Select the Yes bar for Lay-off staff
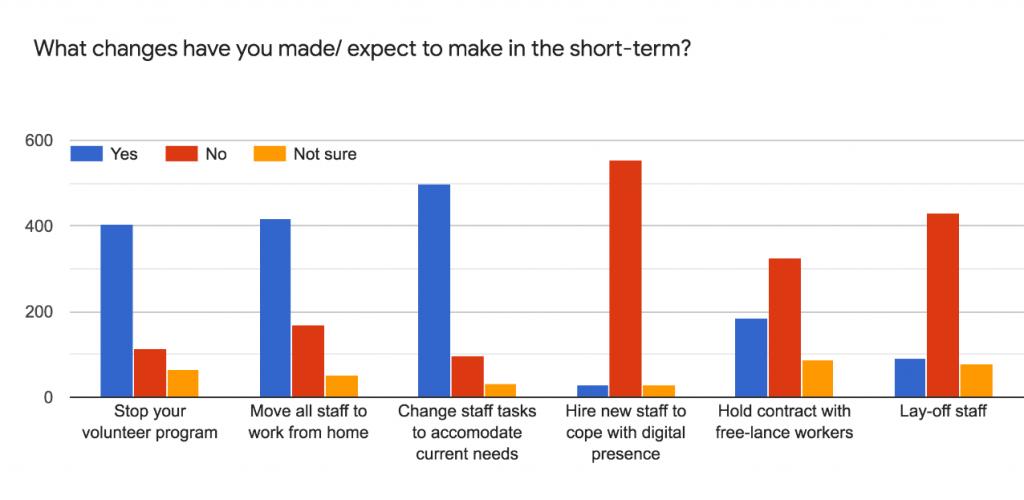Screen dimensions: 1024x500 [x=910, y=378]
